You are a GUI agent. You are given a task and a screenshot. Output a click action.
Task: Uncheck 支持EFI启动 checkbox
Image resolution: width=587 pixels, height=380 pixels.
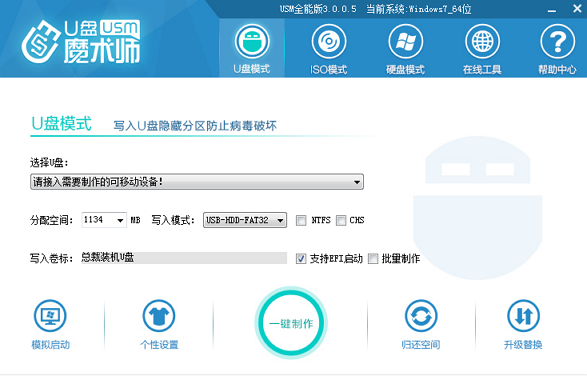coord(301,258)
